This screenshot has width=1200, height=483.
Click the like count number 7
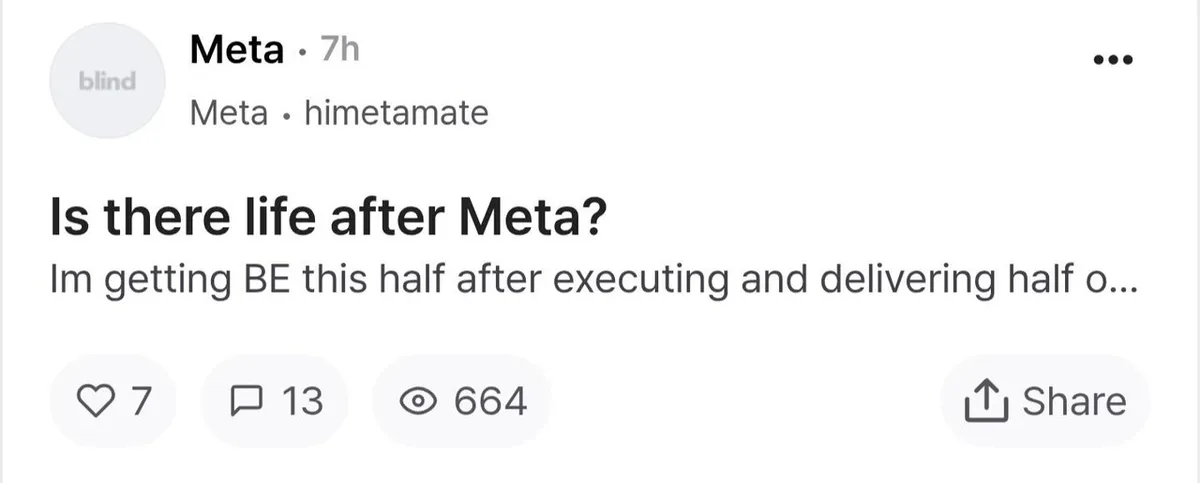(141, 402)
